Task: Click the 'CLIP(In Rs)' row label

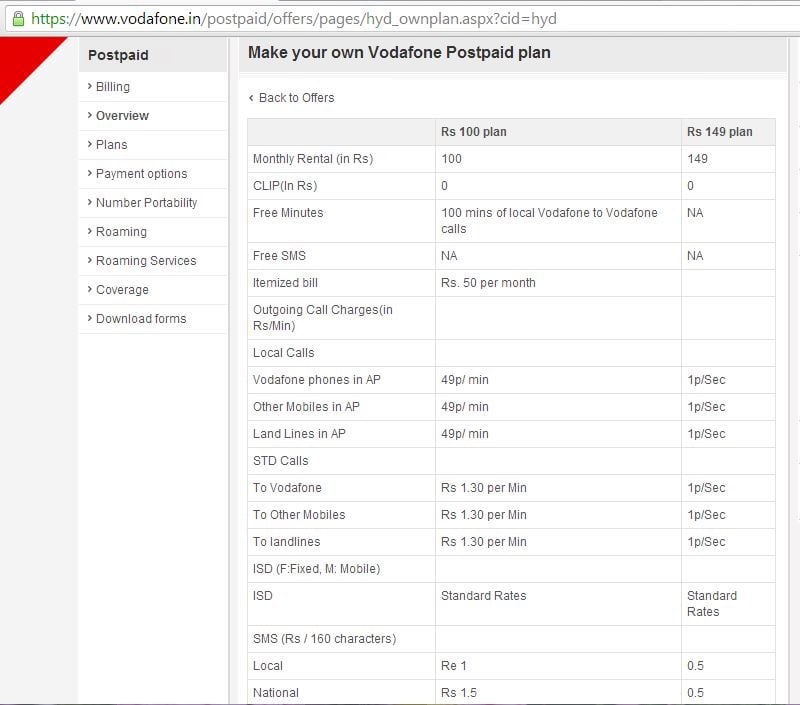Action: click(285, 186)
